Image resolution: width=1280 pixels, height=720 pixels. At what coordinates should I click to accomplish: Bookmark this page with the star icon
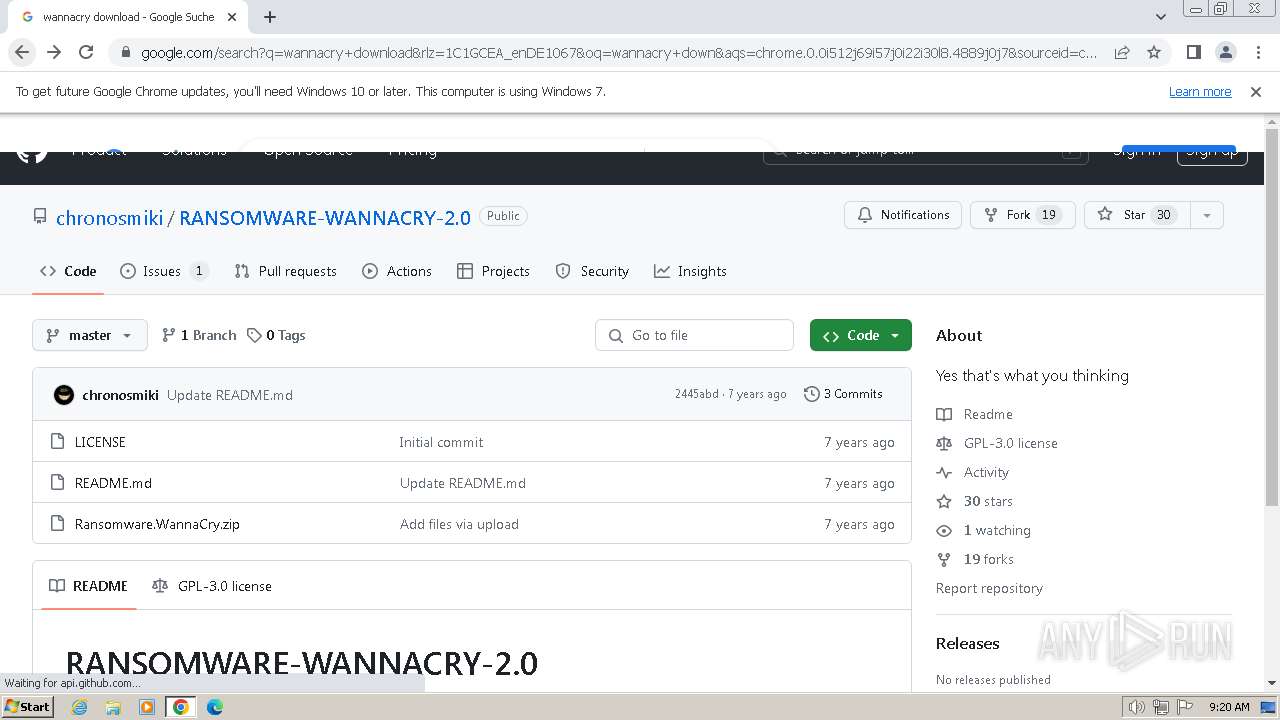click(x=1154, y=53)
